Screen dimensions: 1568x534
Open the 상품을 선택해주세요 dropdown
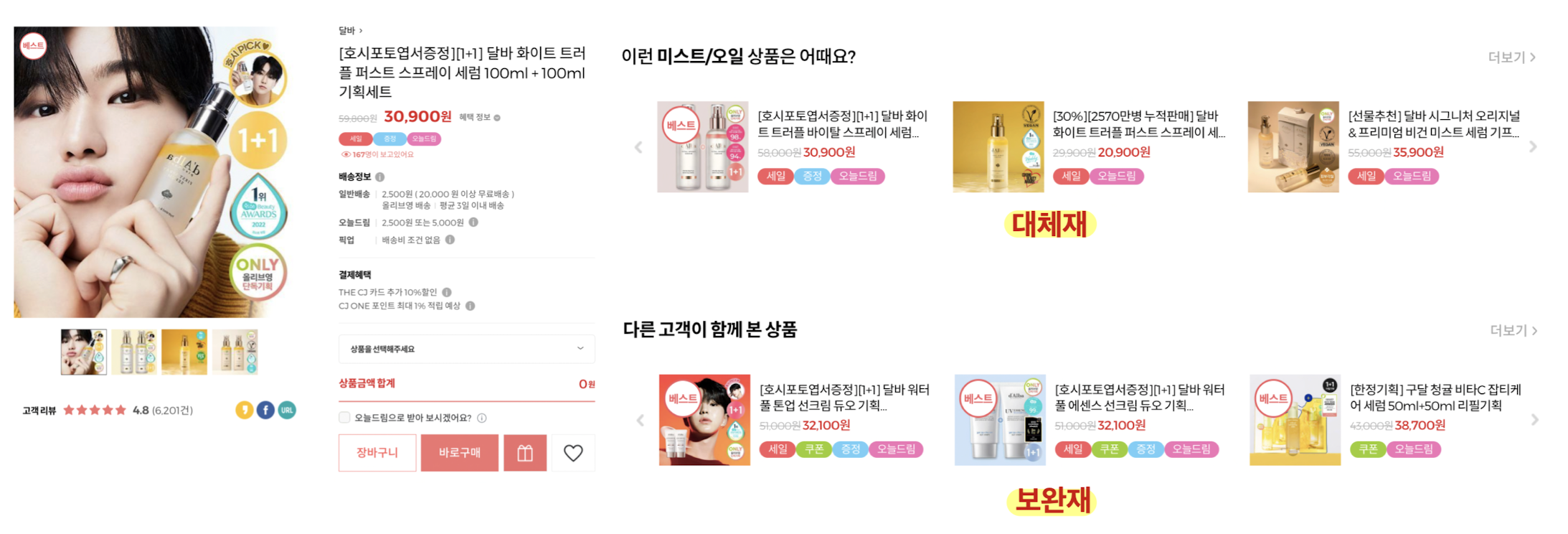pyautogui.click(x=466, y=349)
